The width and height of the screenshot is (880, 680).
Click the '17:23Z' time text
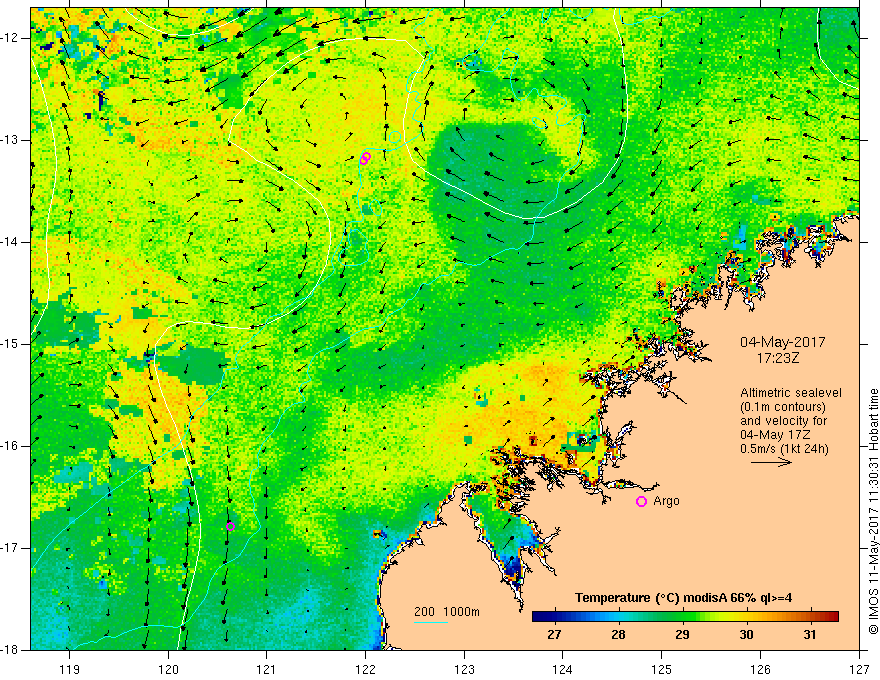[777, 357]
